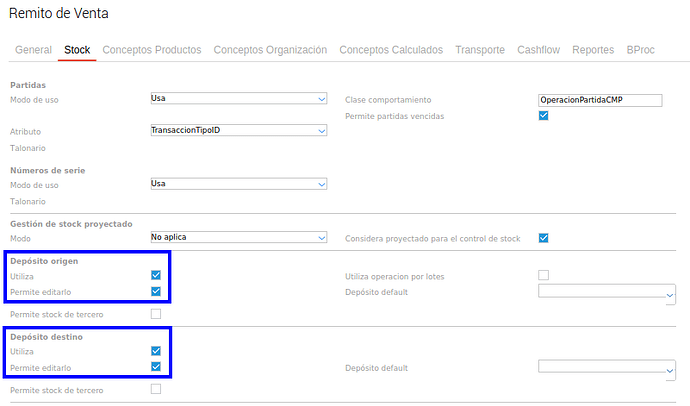690x406 pixels.
Task: Open the Conceptos Productos tab
Action: (151, 49)
